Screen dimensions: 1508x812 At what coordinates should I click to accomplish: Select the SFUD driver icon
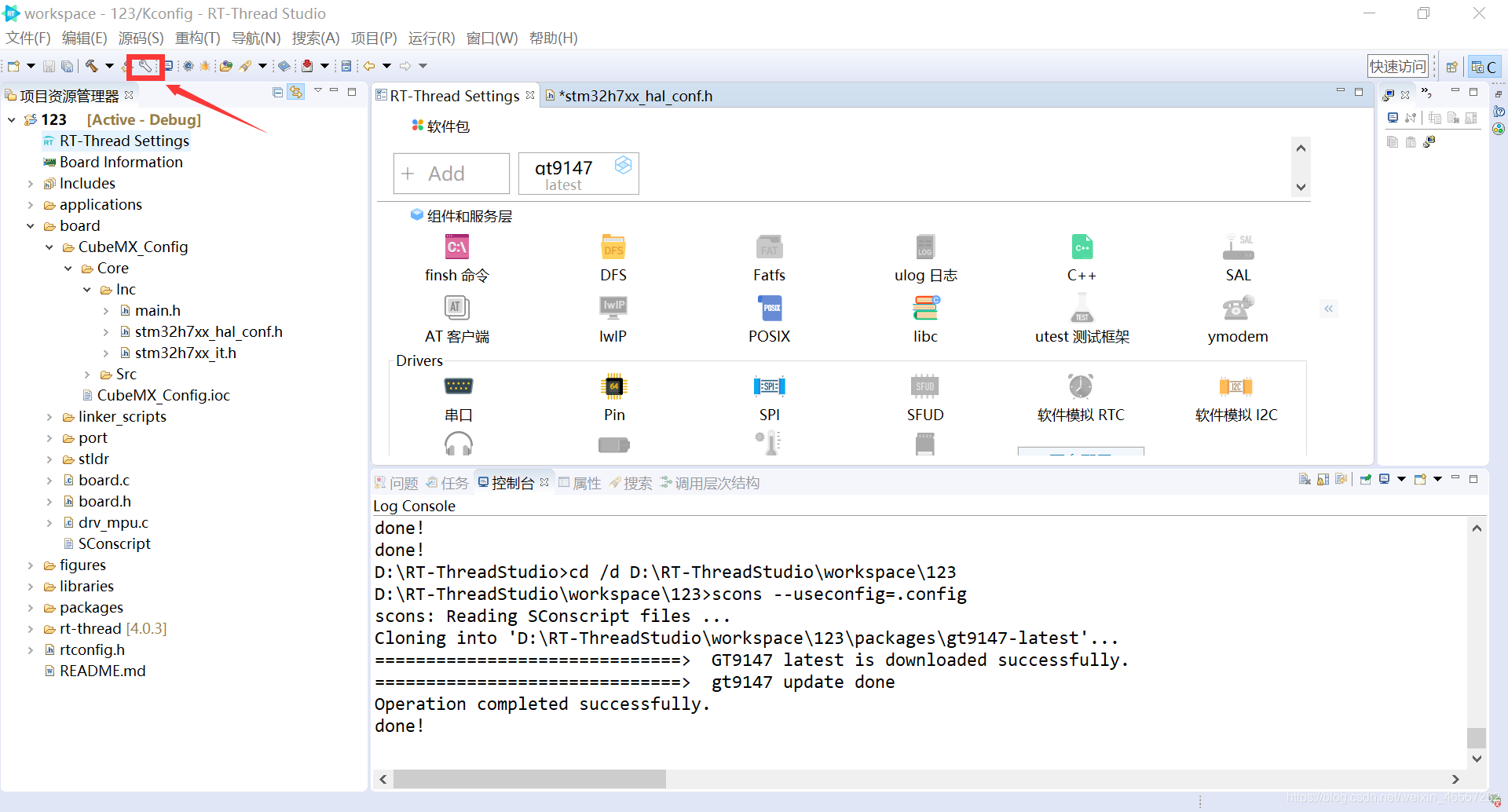pos(924,386)
